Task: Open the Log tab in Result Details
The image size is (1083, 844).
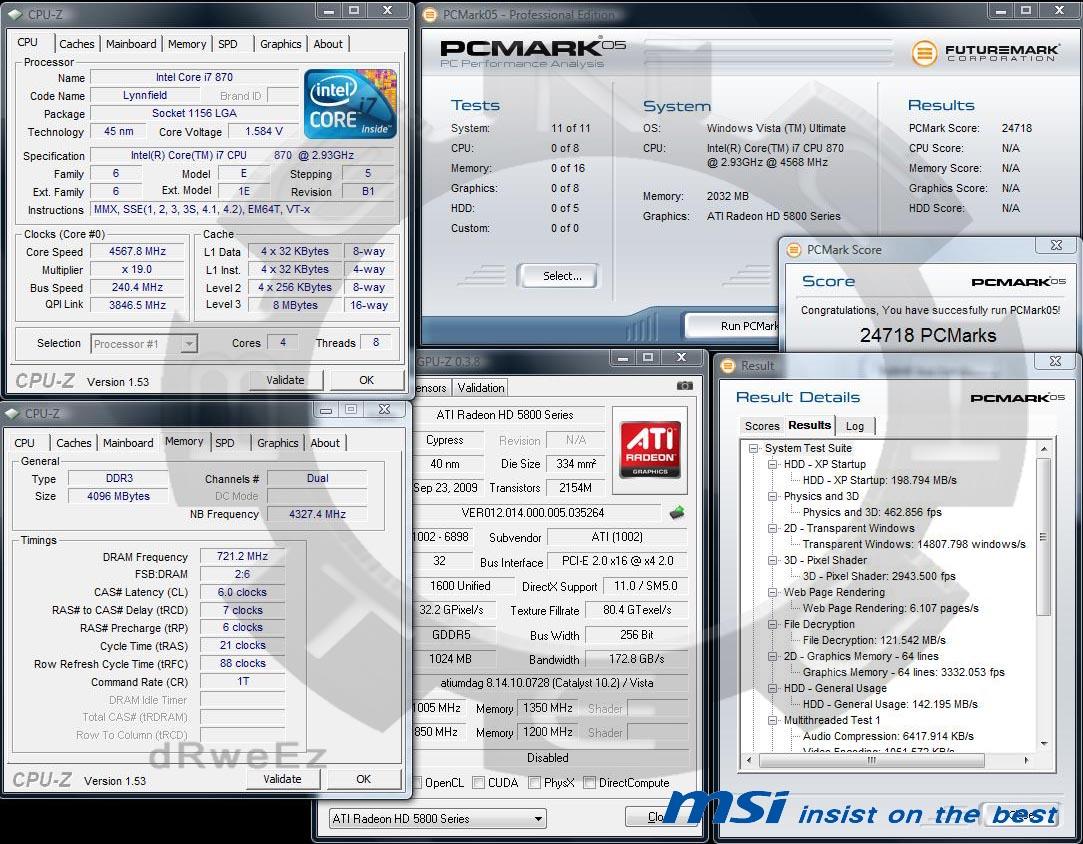Action: (855, 426)
